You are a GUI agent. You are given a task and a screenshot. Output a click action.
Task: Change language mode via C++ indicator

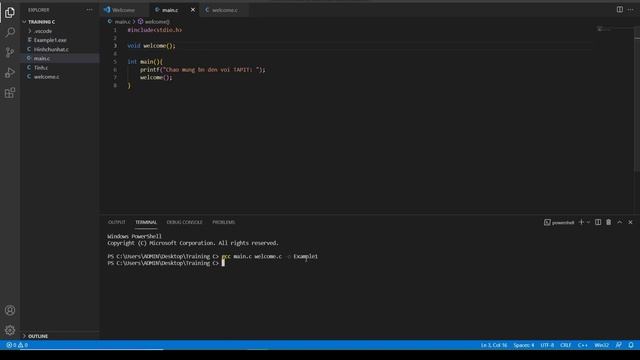point(582,345)
